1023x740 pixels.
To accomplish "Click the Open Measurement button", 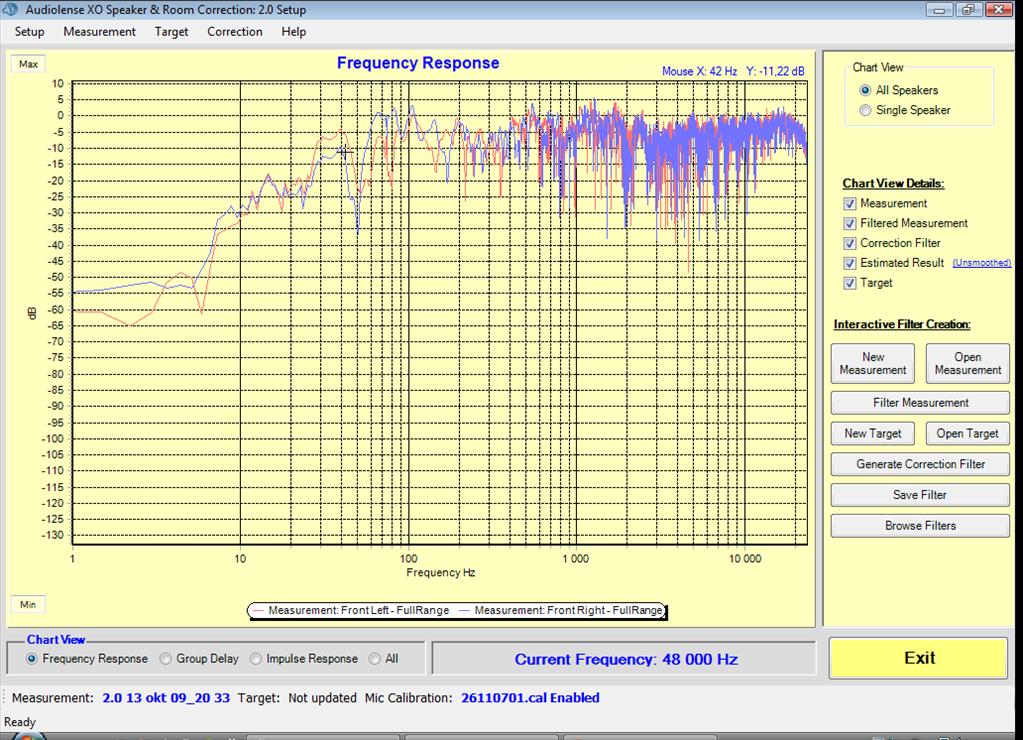I will tap(967, 363).
